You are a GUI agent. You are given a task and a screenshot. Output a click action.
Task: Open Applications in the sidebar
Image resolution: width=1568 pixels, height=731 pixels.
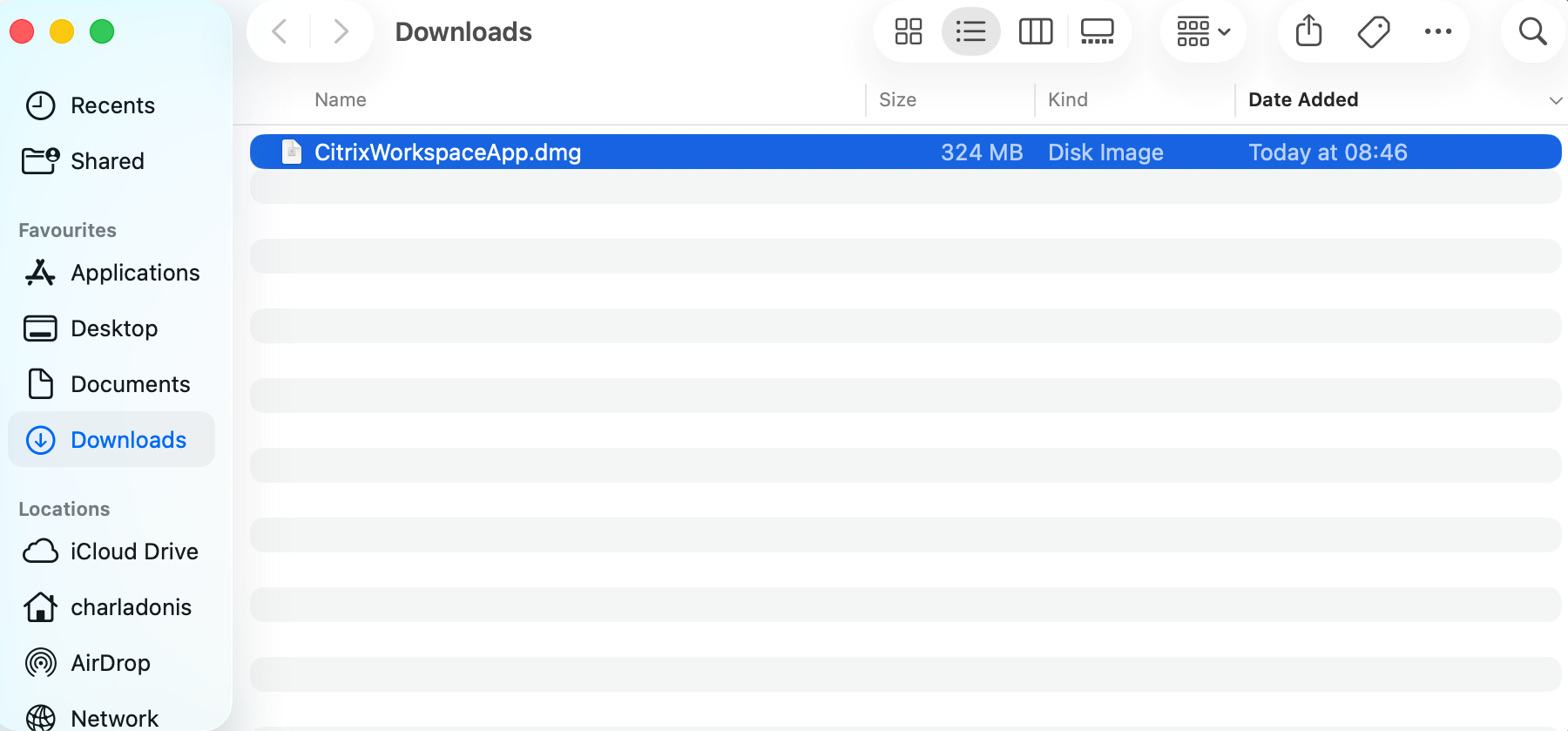135,273
